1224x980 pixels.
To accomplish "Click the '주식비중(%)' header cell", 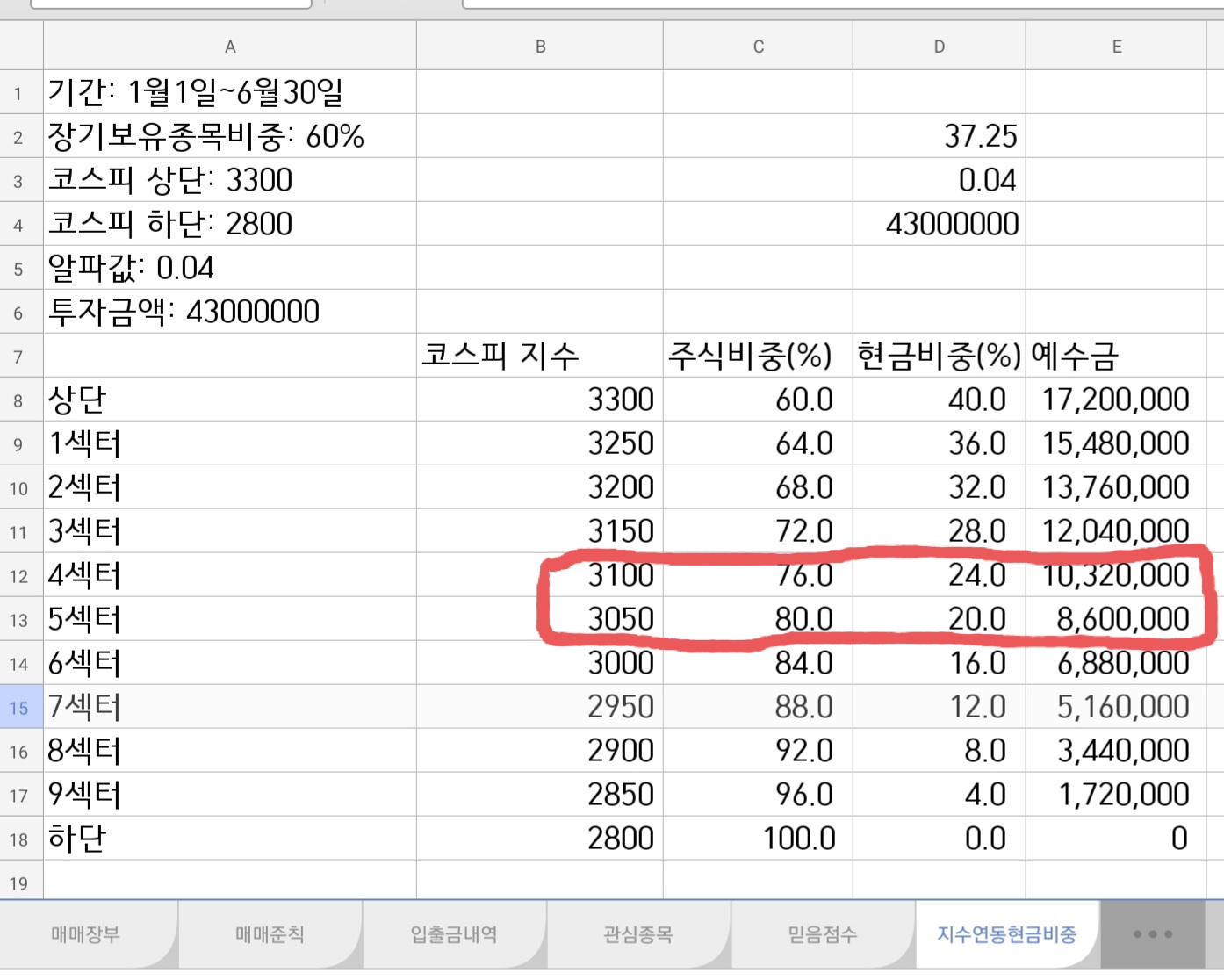I will pos(758,356).
